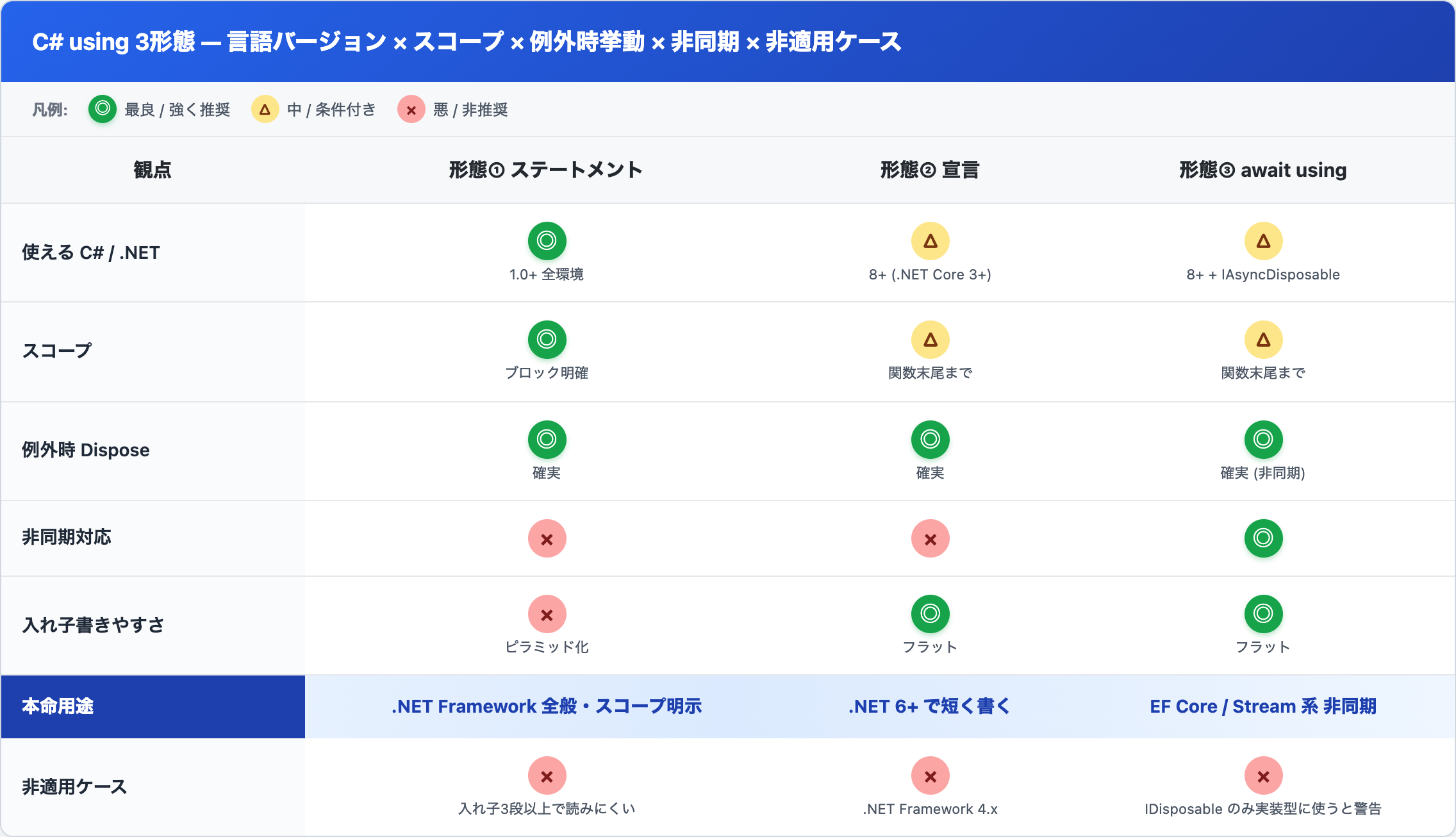The image size is (1456, 837).
Task: Select the 形態① ステートメント column header
Action: click(546, 170)
